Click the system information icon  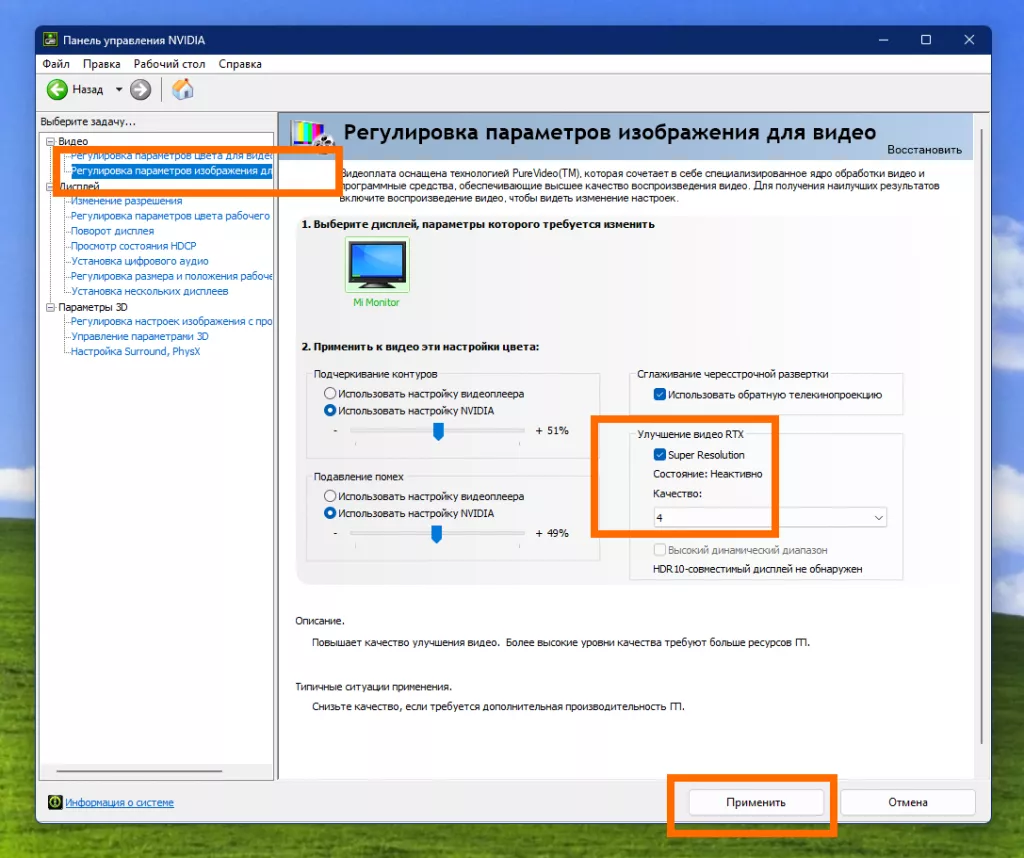coord(55,802)
